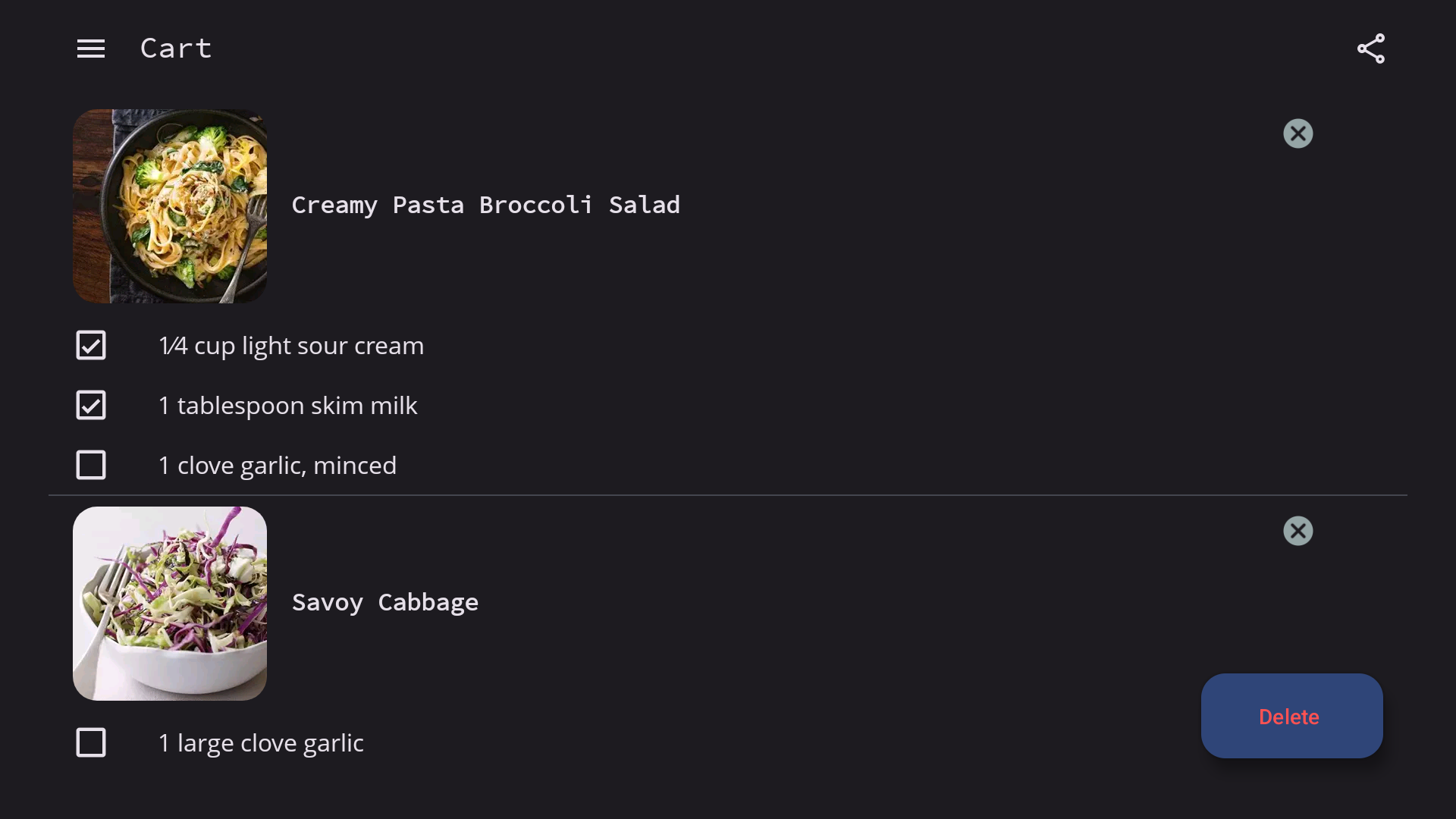Screen dimensions: 1456x819
Task: Open the hamburger navigation menu
Action: (91, 49)
